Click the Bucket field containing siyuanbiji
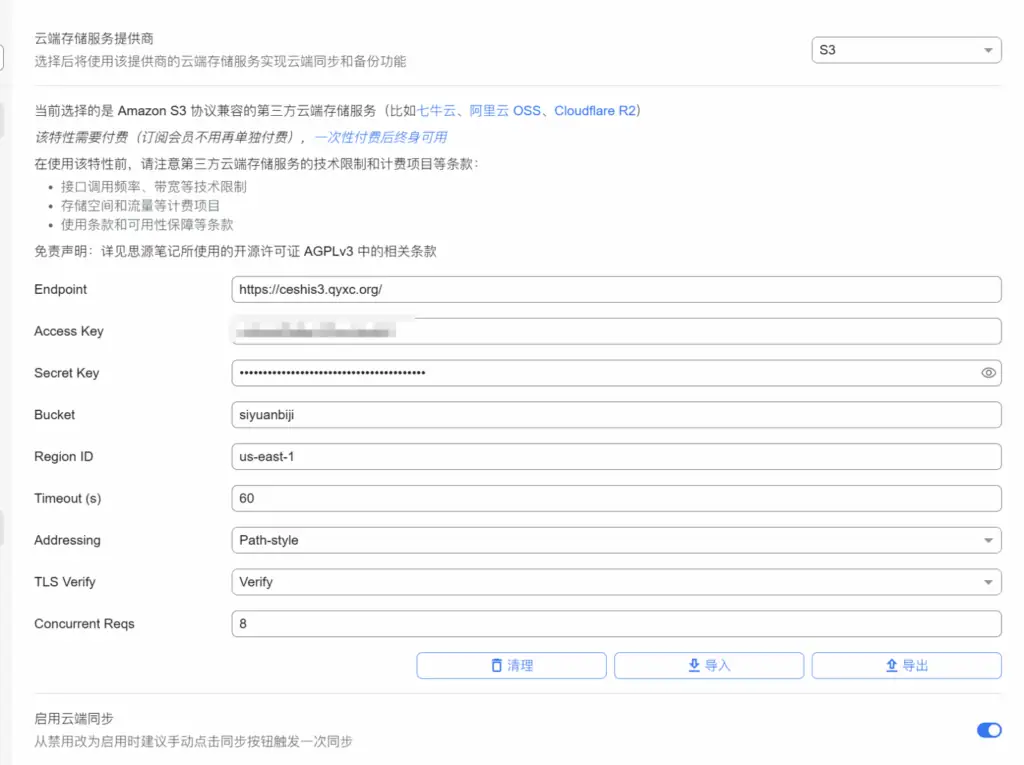The image size is (1024, 765). (x=616, y=414)
